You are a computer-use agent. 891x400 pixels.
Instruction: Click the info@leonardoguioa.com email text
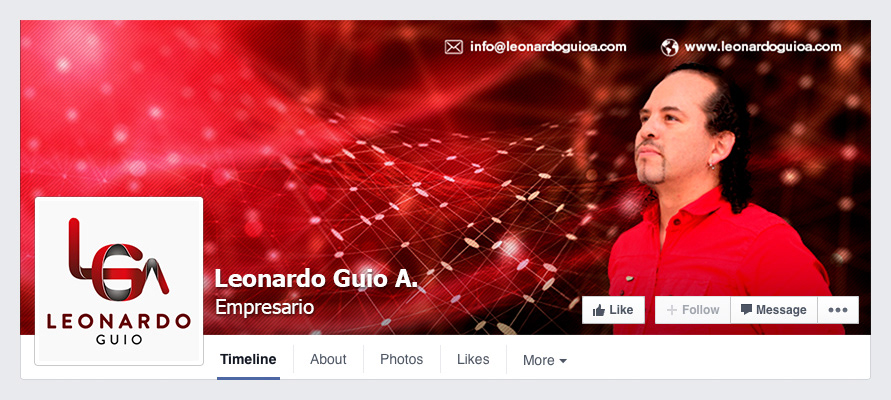[548, 47]
